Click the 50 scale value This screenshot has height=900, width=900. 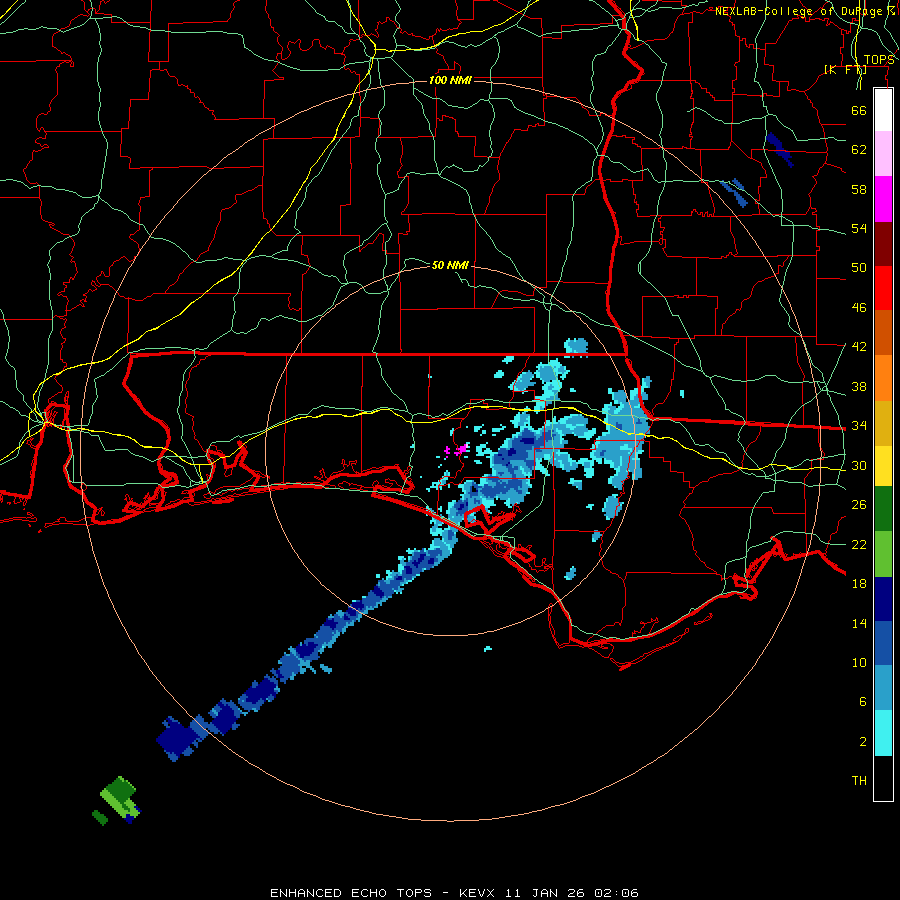(x=859, y=268)
